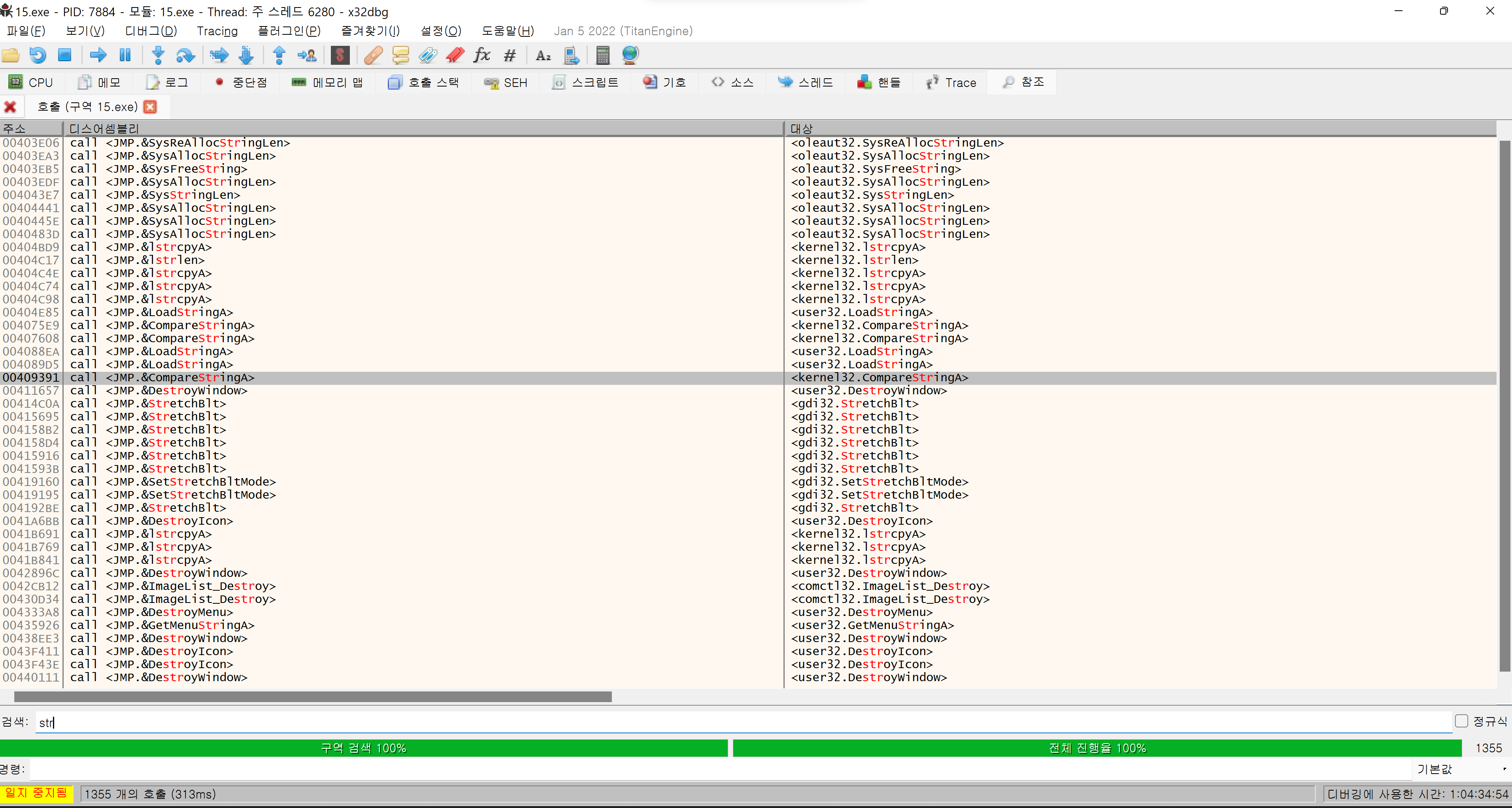Open the 디버그(D) menu

(x=151, y=31)
